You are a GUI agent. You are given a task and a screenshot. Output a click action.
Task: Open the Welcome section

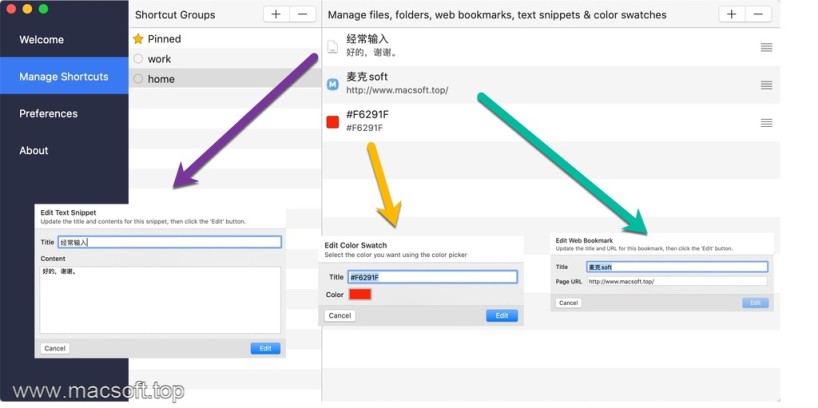tap(42, 40)
